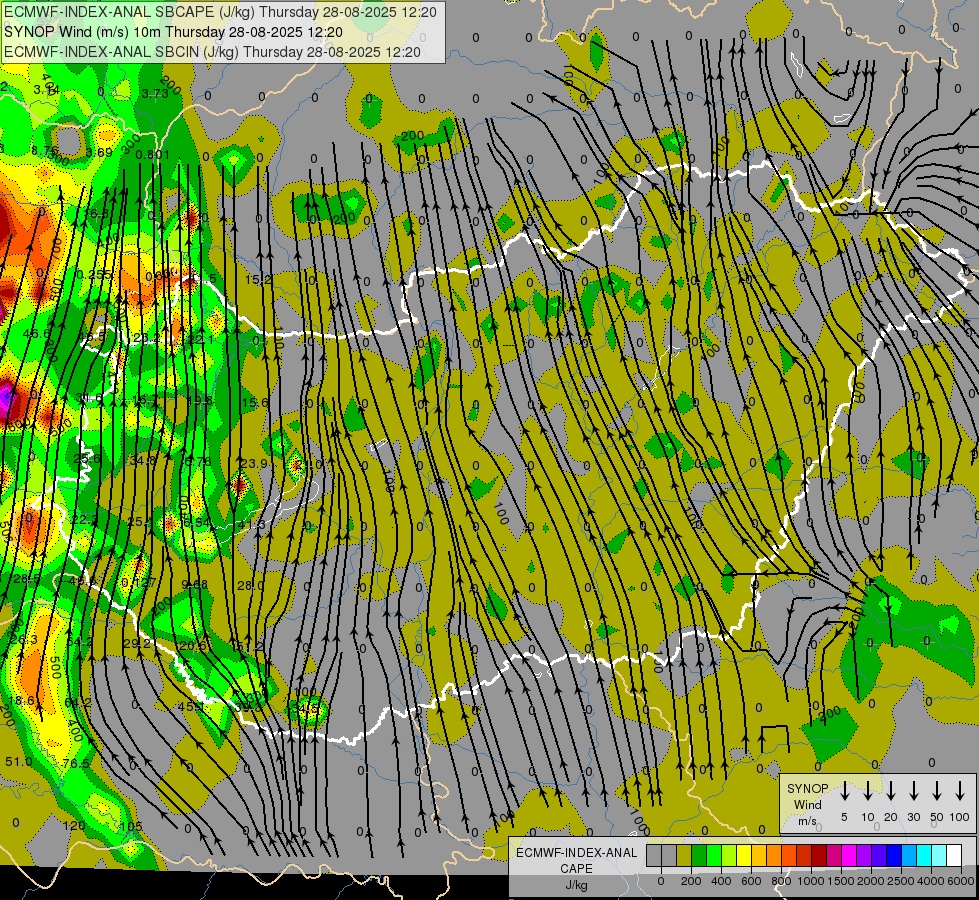The image size is (979, 900).
Task: Click the SYNOP Wind m/s legend label
Action: tap(808, 805)
